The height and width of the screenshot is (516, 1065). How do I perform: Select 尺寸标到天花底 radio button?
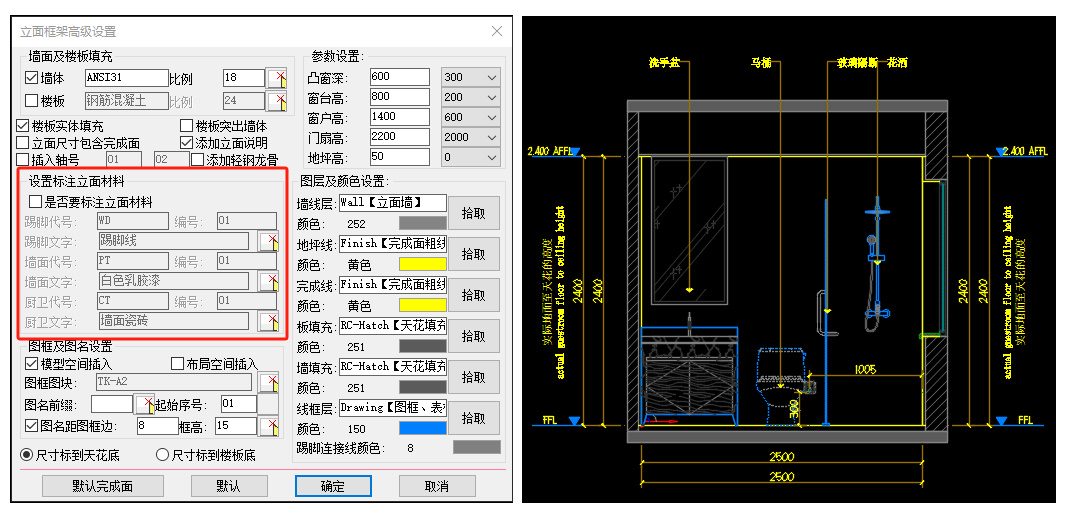(26, 455)
